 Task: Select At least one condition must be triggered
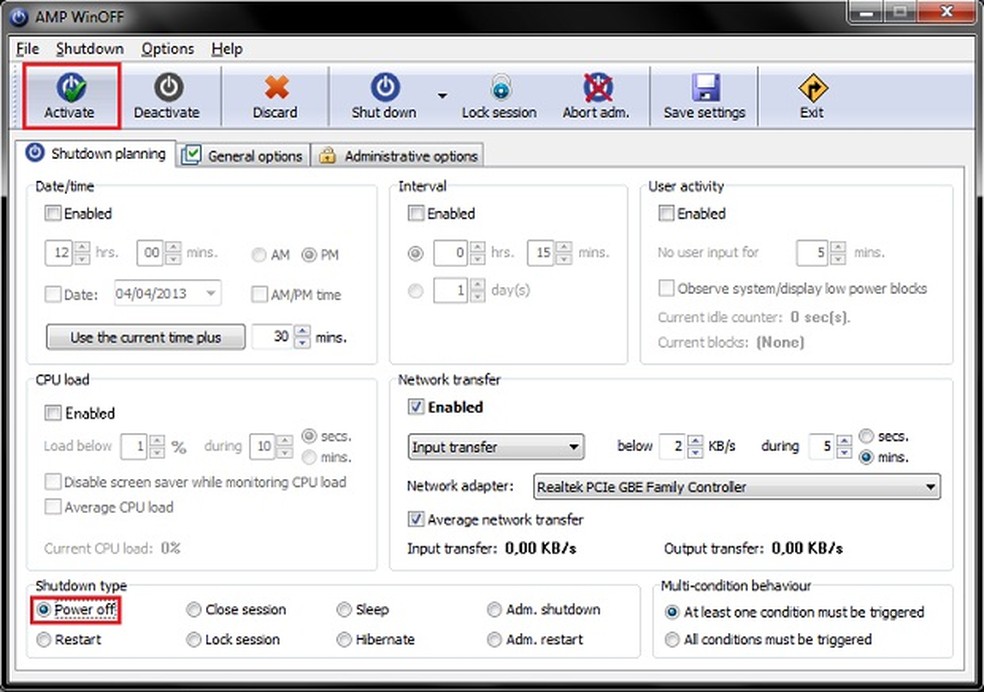pyautogui.click(x=672, y=612)
